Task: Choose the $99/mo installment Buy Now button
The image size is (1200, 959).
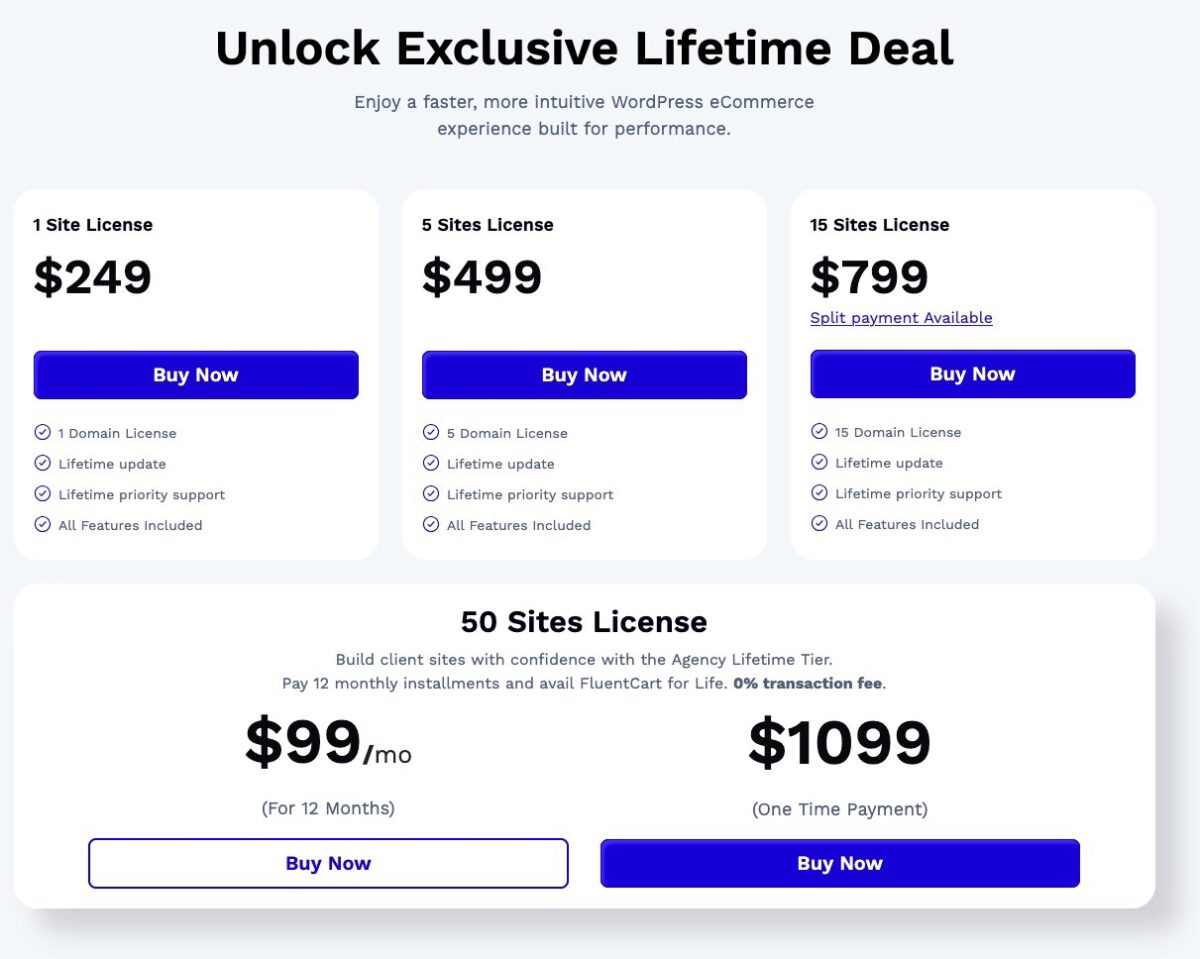Action: (x=328, y=863)
